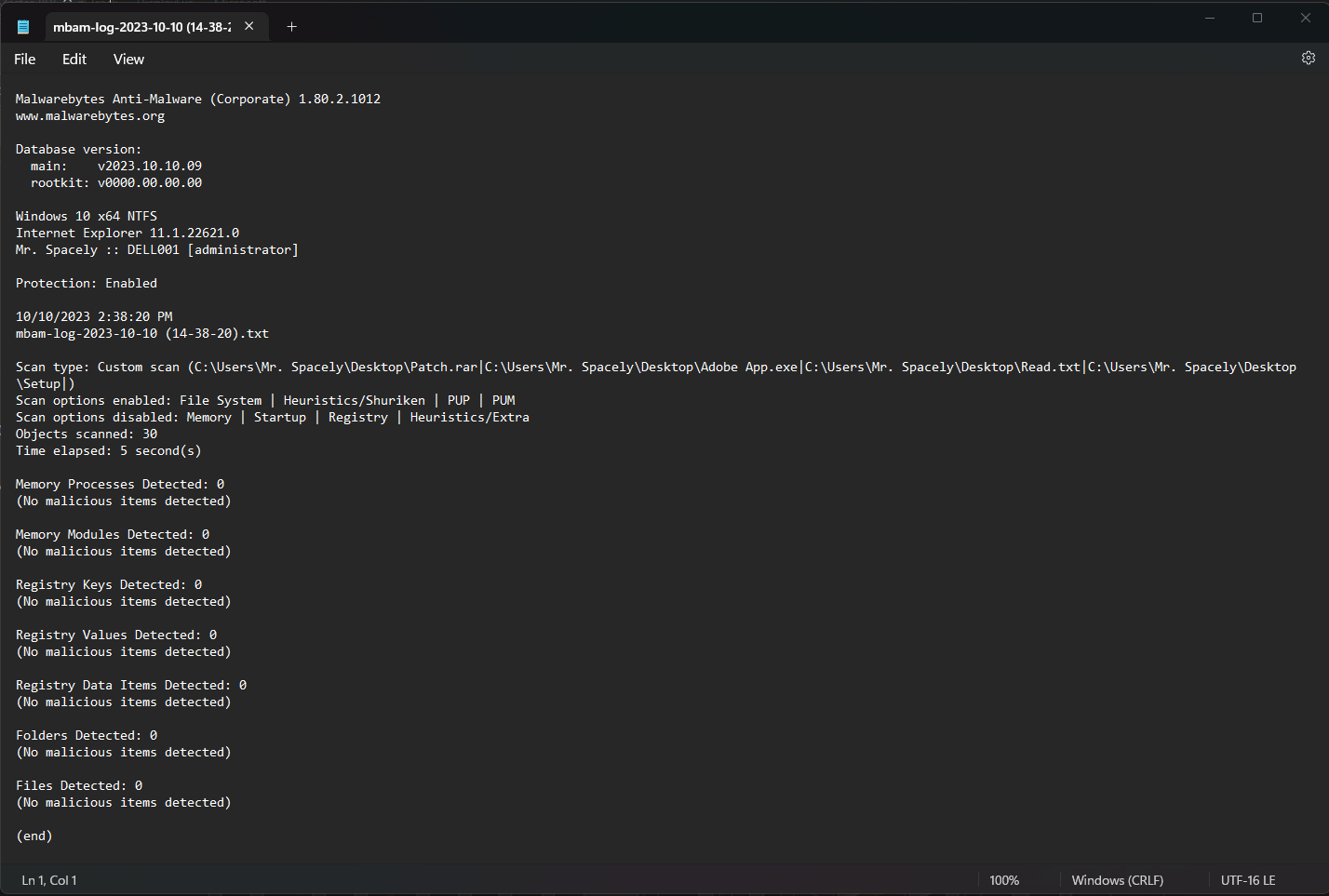Open the Notepad settings gear
The image size is (1329, 896).
click(1308, 58)
